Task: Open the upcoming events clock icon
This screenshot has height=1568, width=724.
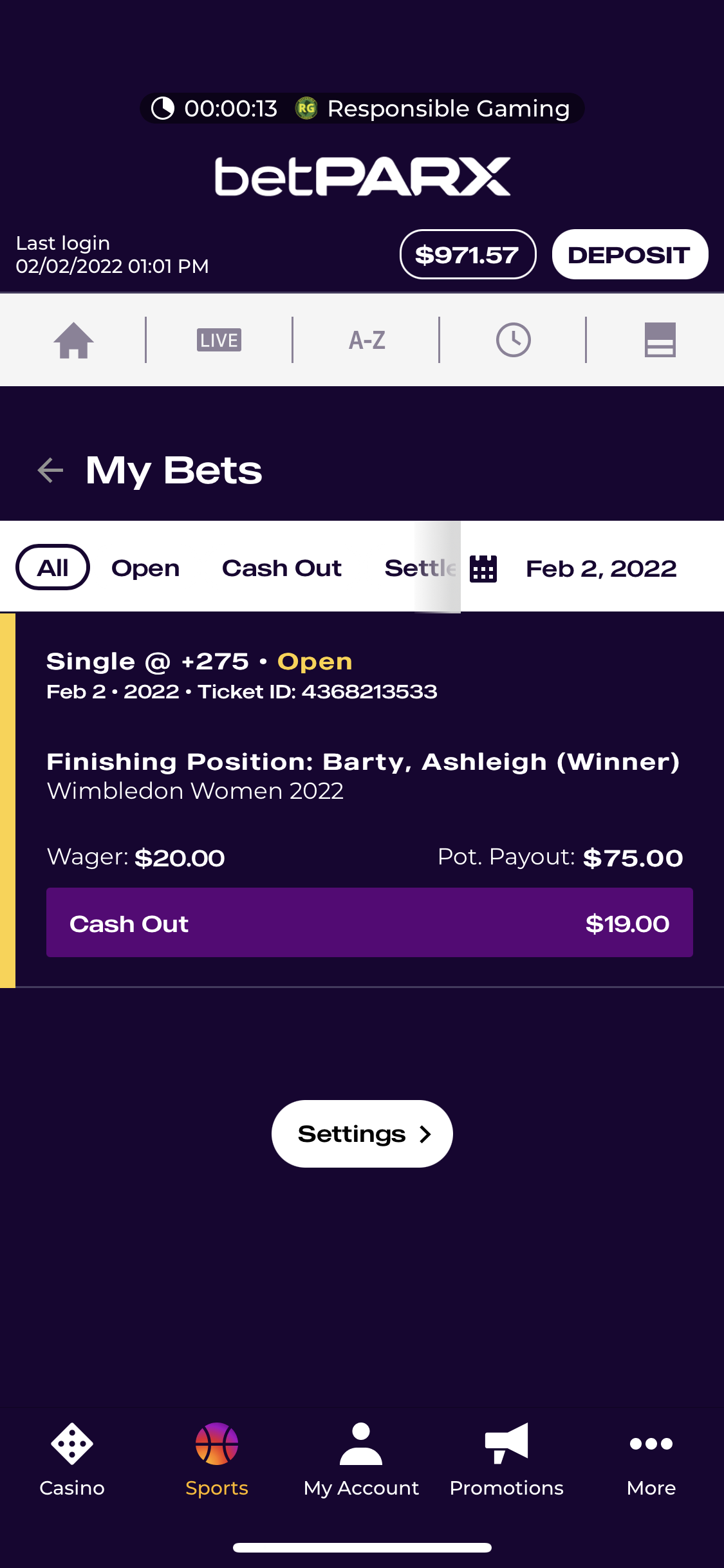Action: coord(513,340)
